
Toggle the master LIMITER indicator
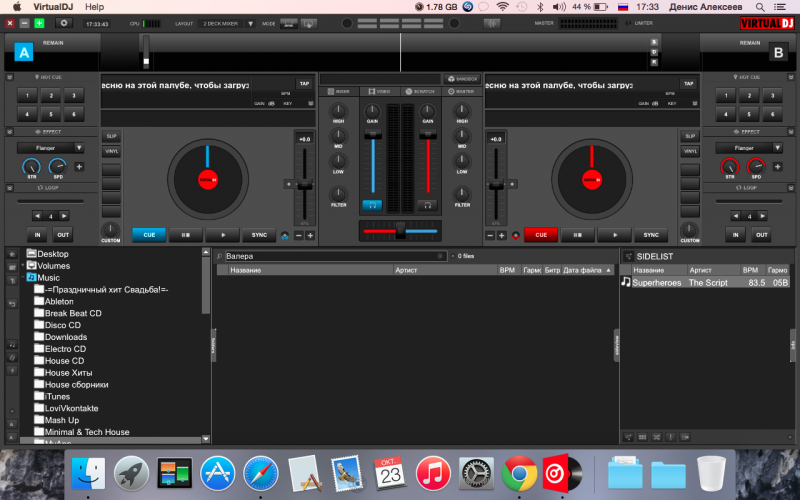628,23
